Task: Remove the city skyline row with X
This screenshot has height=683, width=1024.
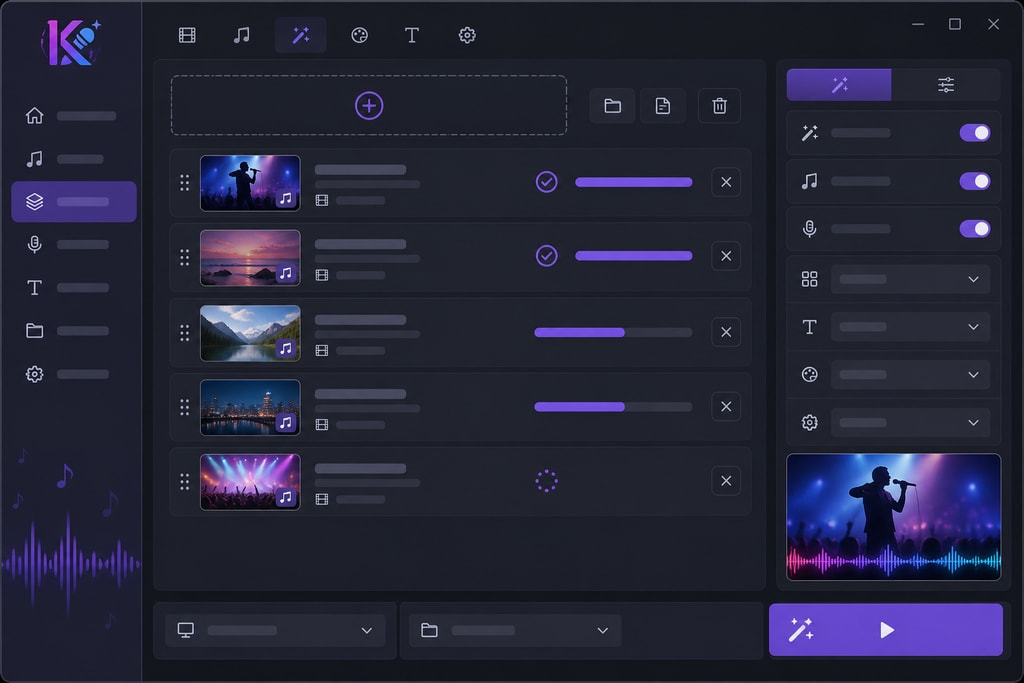Action: click(726, 406)
